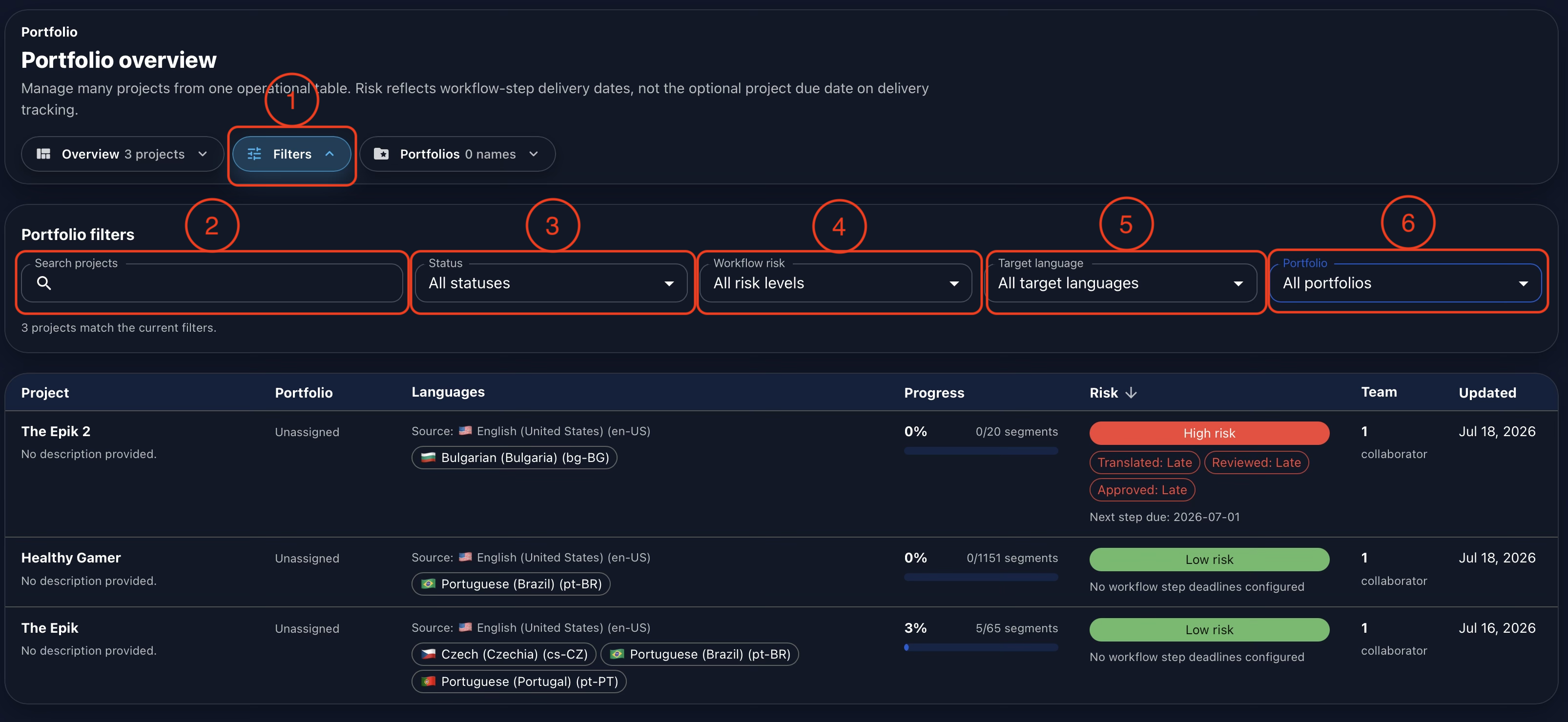Screen dimensions: 1568x722
Task: Click The Epik Low risk badge
Action: pyautogui.click(x=1209, y=629)
